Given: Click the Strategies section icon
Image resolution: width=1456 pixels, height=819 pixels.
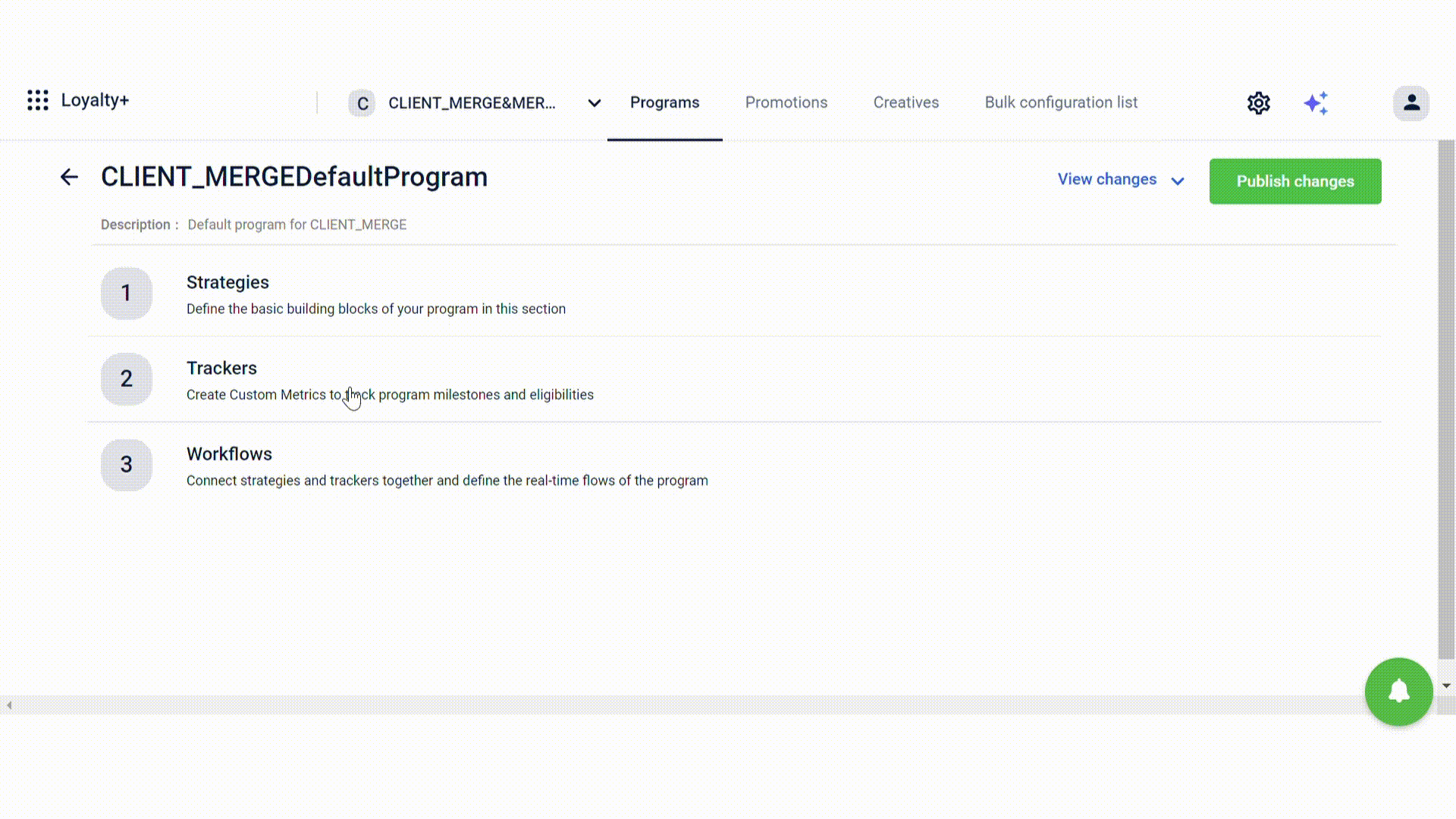Looking at the screenshot, I should click(x=126, y=292).
